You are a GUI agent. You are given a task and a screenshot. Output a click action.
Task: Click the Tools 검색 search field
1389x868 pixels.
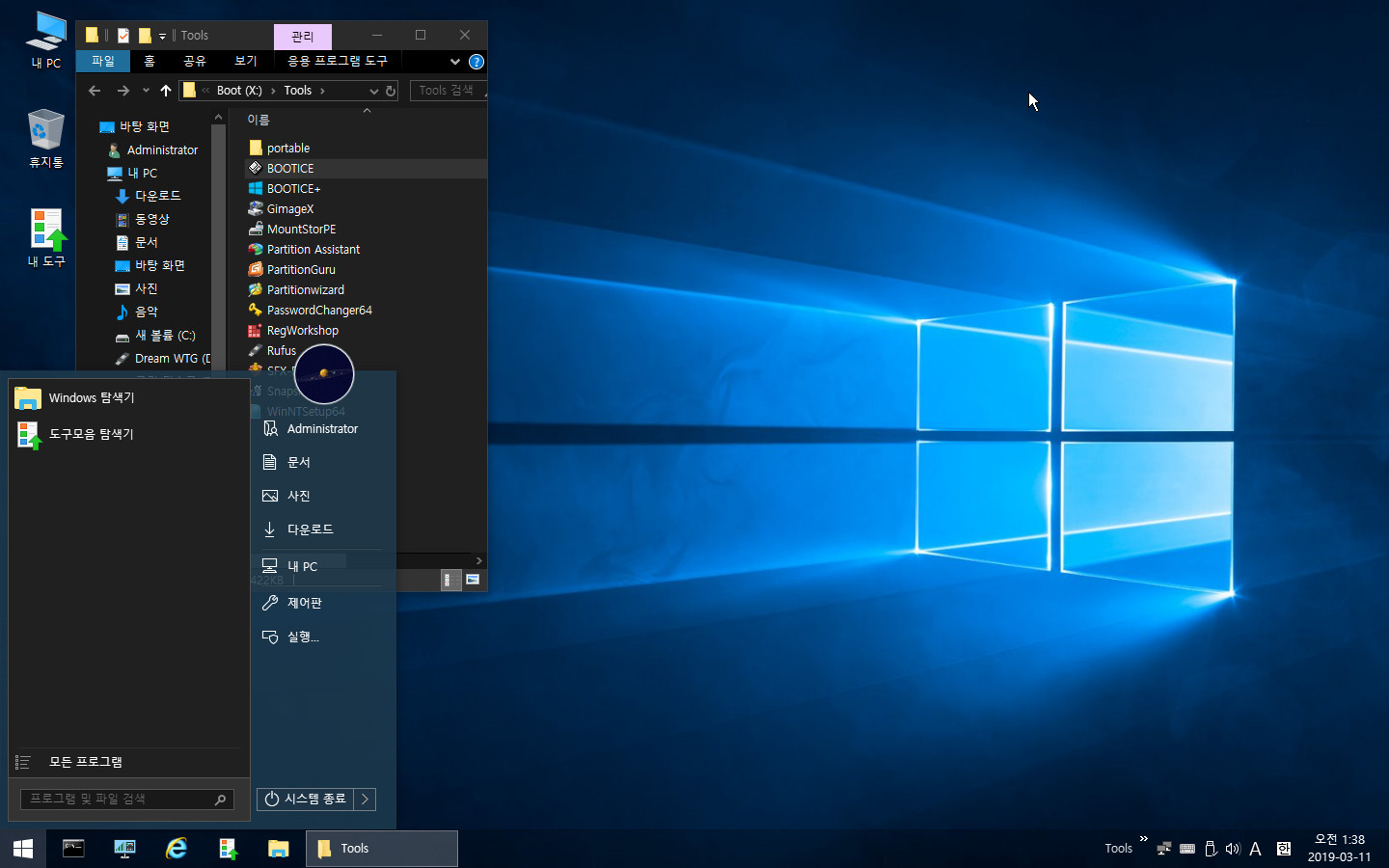click(x=449, y=91)
